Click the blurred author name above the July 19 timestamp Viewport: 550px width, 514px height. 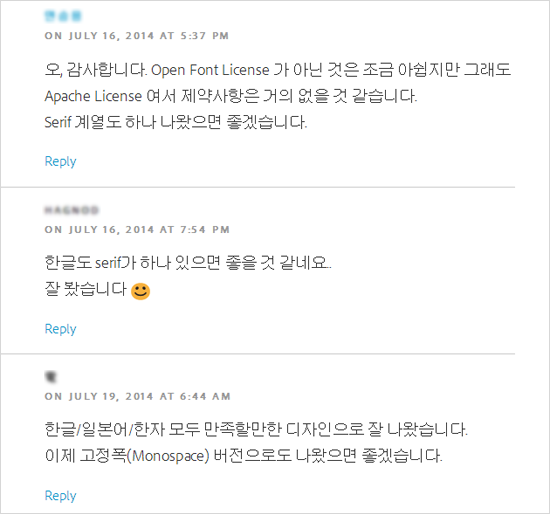coord(51,376)
